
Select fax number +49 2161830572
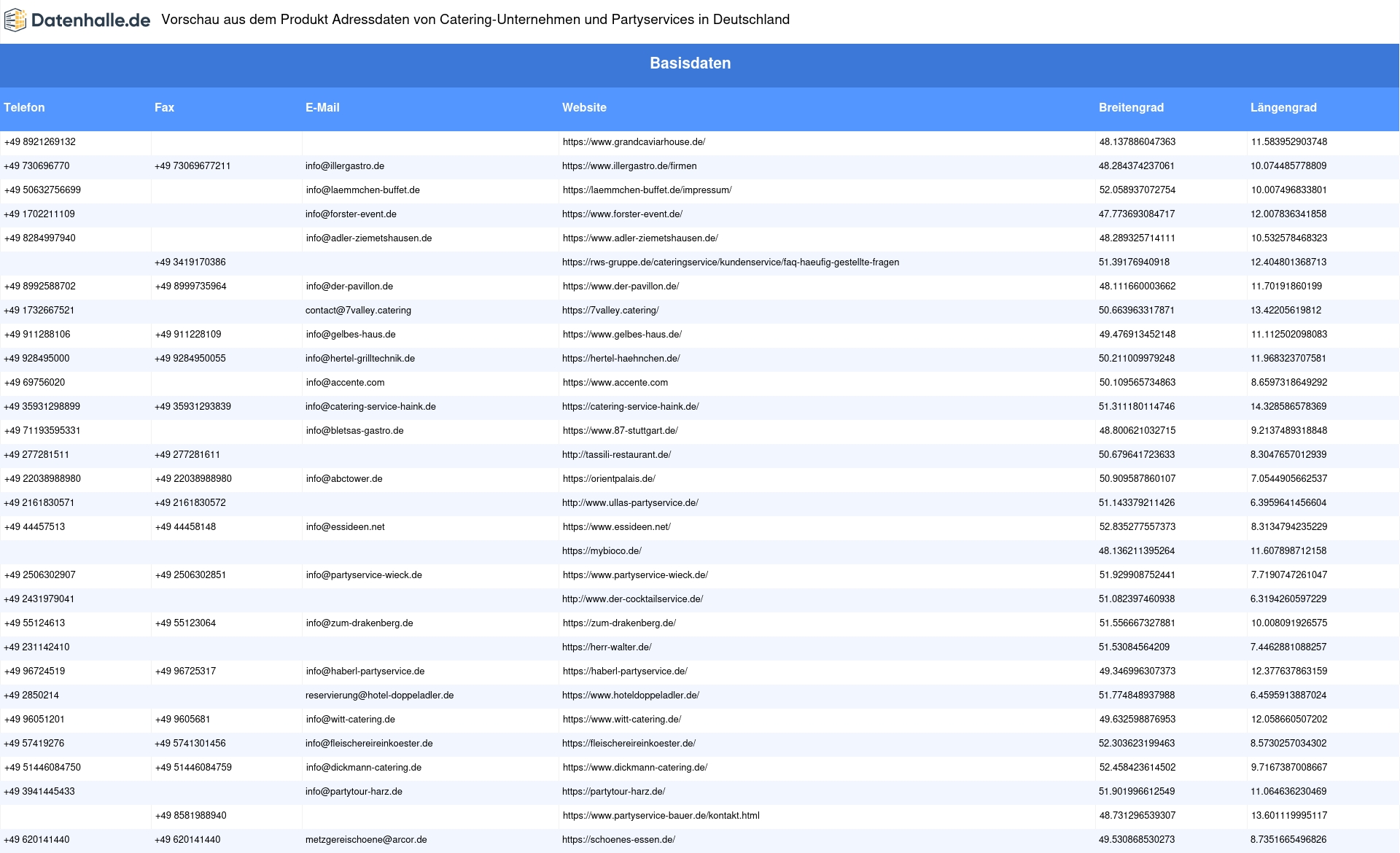tap(190, 503)
